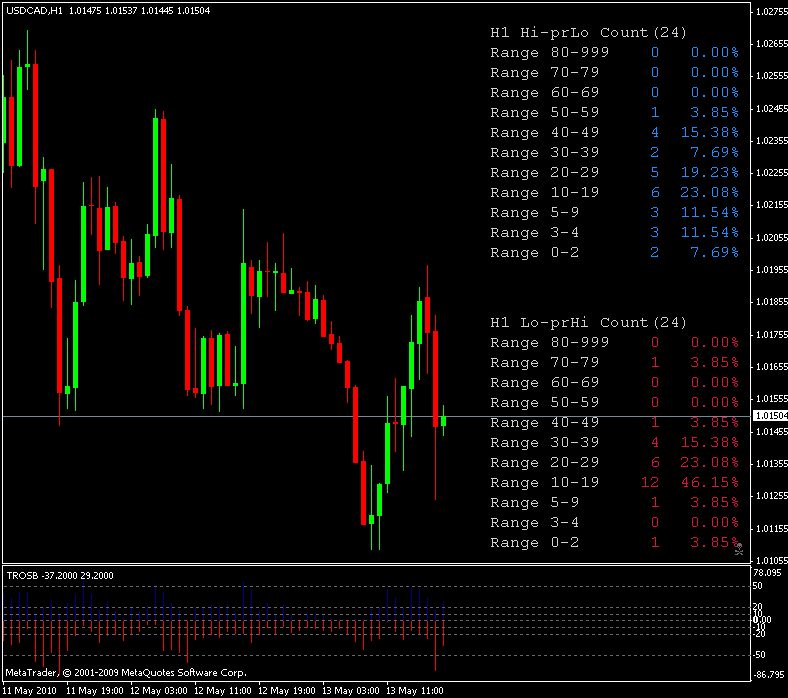Click the '11 May 19:00' time label

point(94,691)
